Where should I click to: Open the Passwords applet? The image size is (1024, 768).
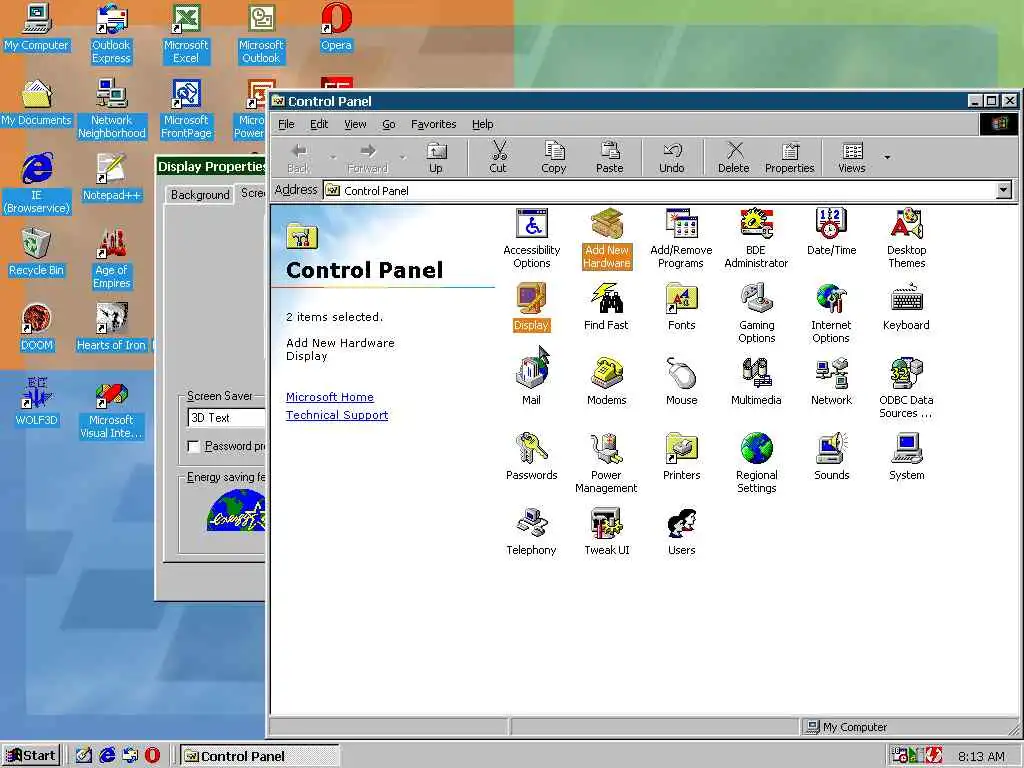coord(532,457)
